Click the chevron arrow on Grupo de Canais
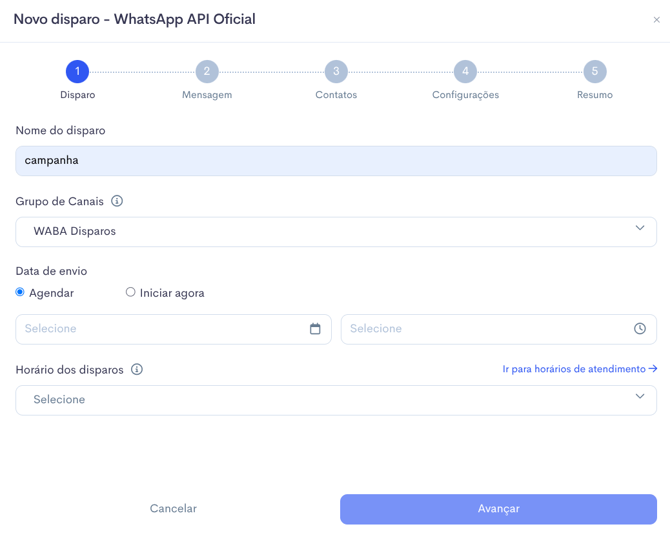Viewport: 670px width, 540px height. point(640,229)
